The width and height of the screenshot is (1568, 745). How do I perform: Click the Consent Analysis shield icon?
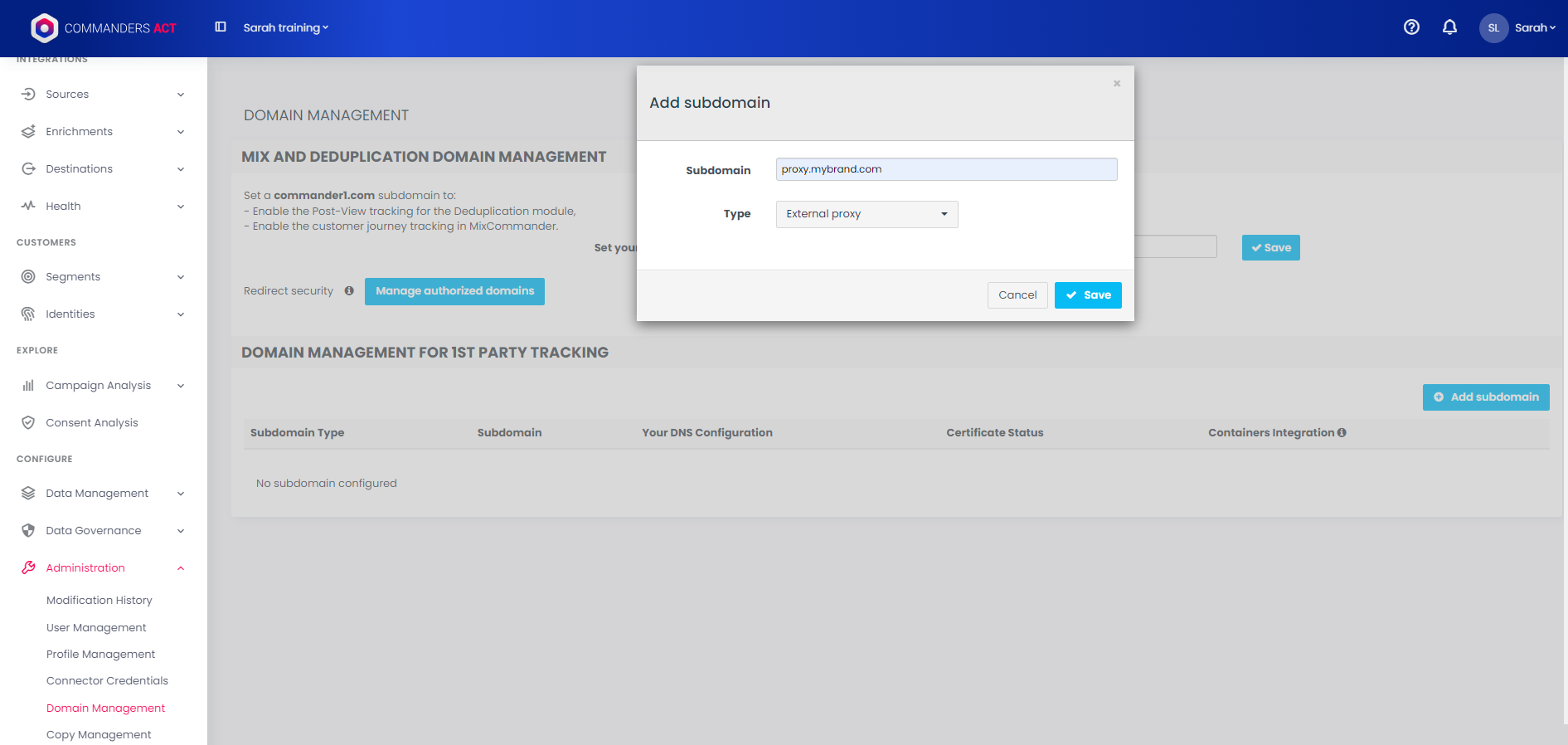(28, 423)
